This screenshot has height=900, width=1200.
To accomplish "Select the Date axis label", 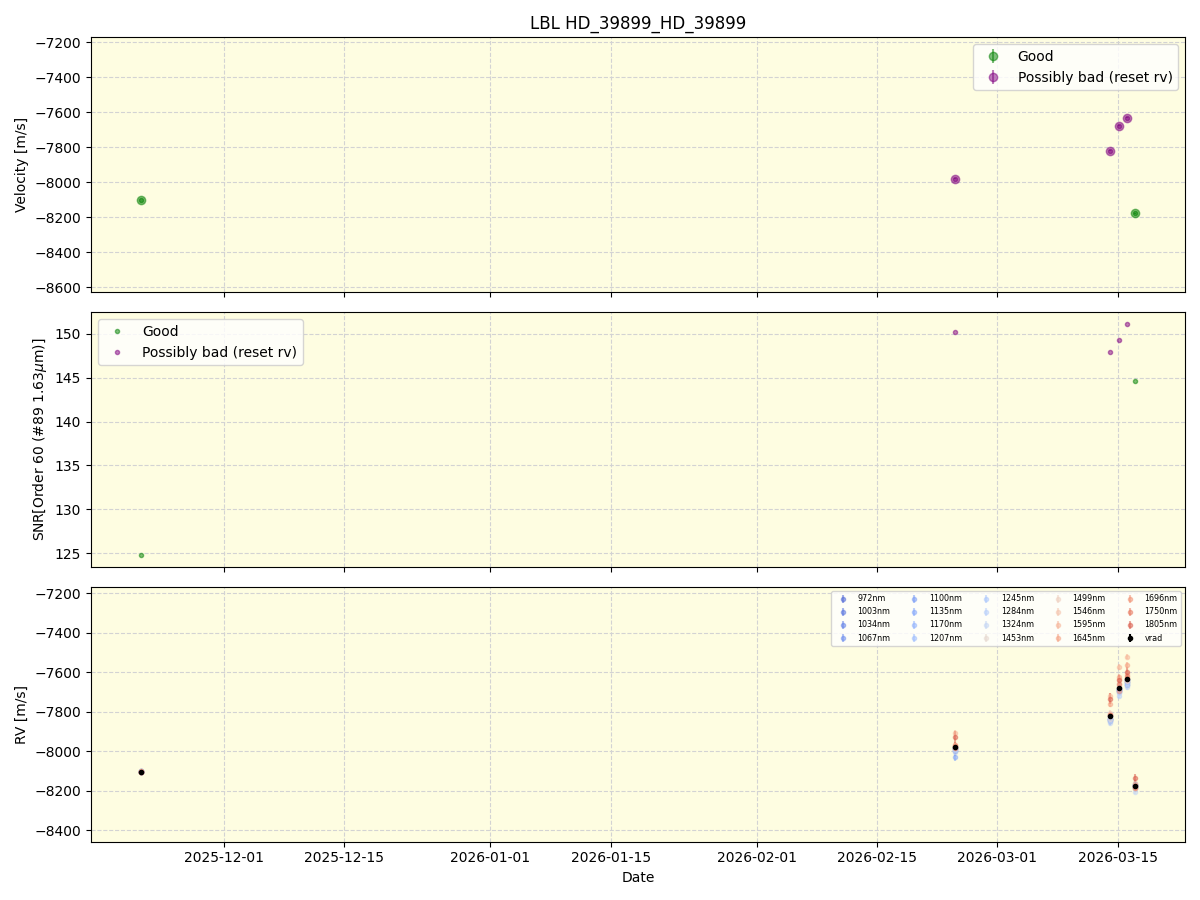I will (637, 877).
